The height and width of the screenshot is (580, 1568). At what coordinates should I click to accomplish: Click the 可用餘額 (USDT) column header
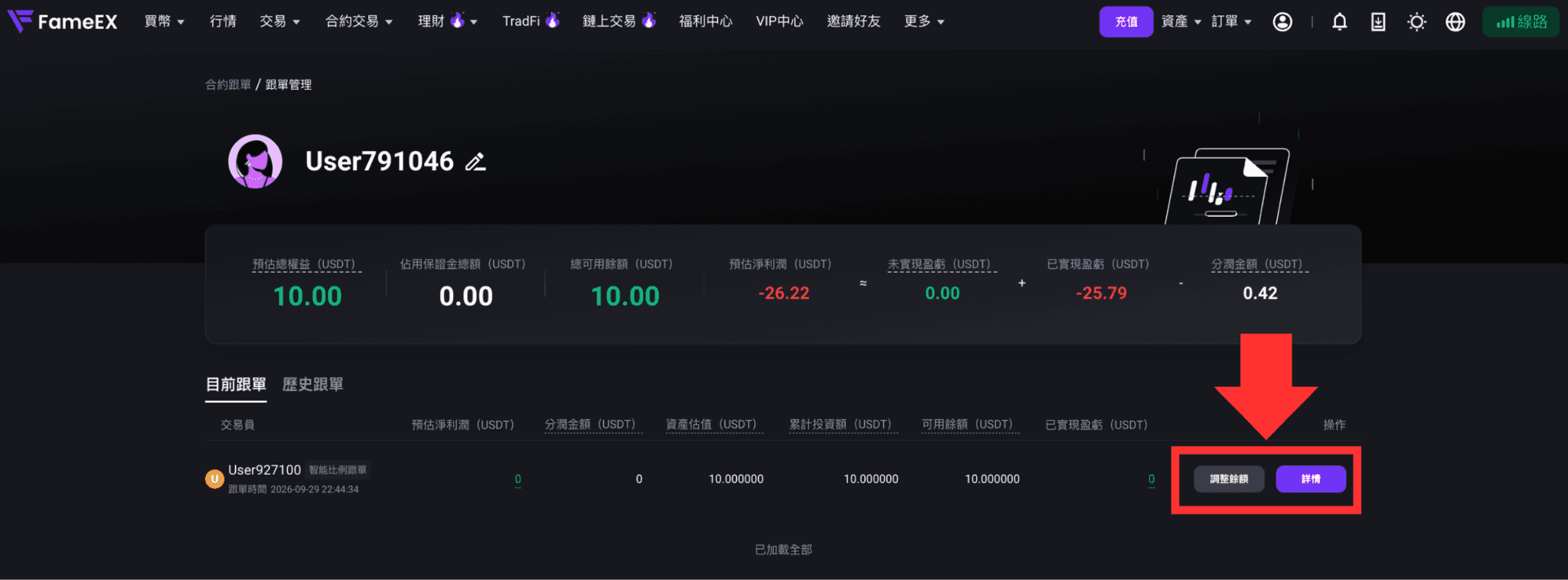point(970,424)
